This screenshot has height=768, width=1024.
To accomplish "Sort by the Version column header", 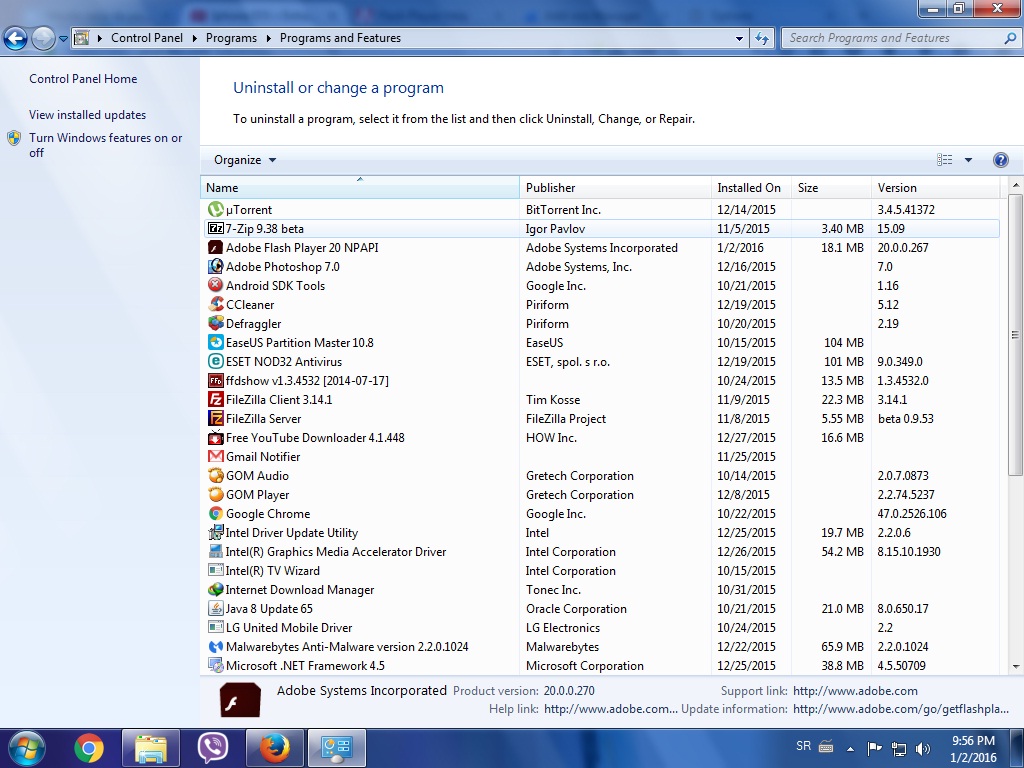I will 935,187.
